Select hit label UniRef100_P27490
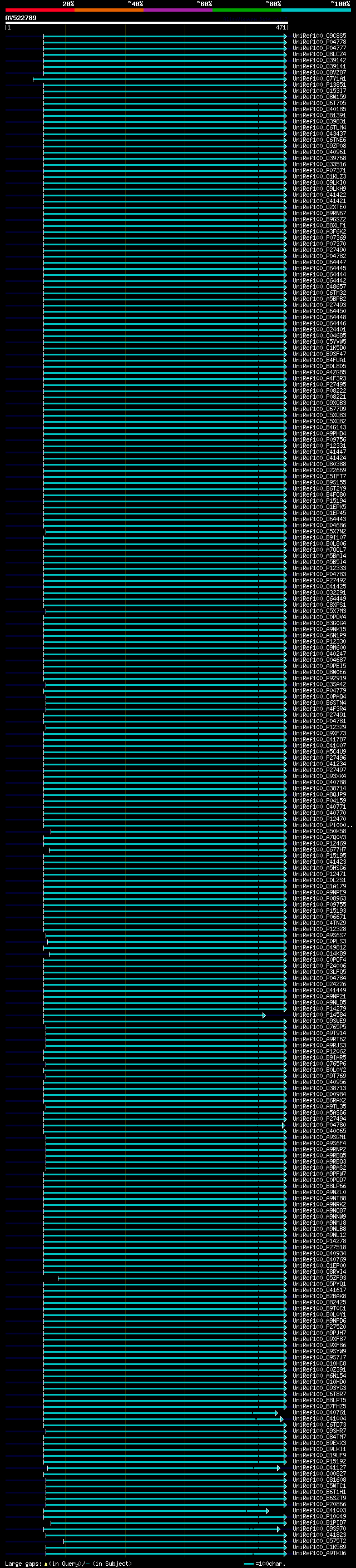 [319, 250]
